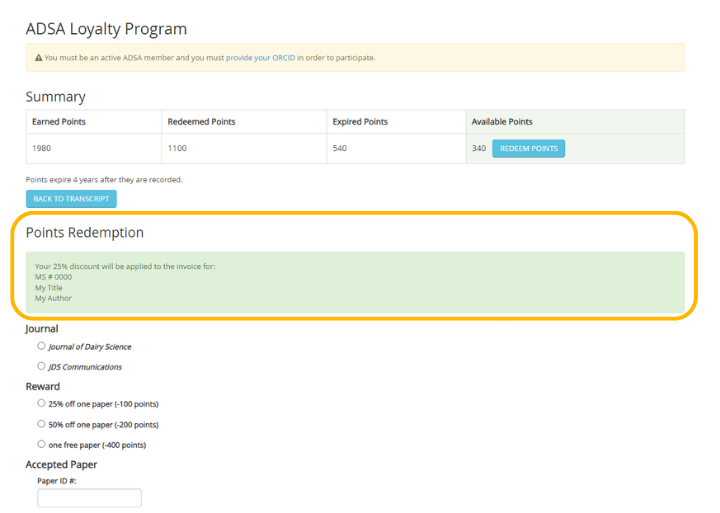Click the ADSA Loyalty Program heading
This screenshot has height=513, width=720.
pos(106,29)
